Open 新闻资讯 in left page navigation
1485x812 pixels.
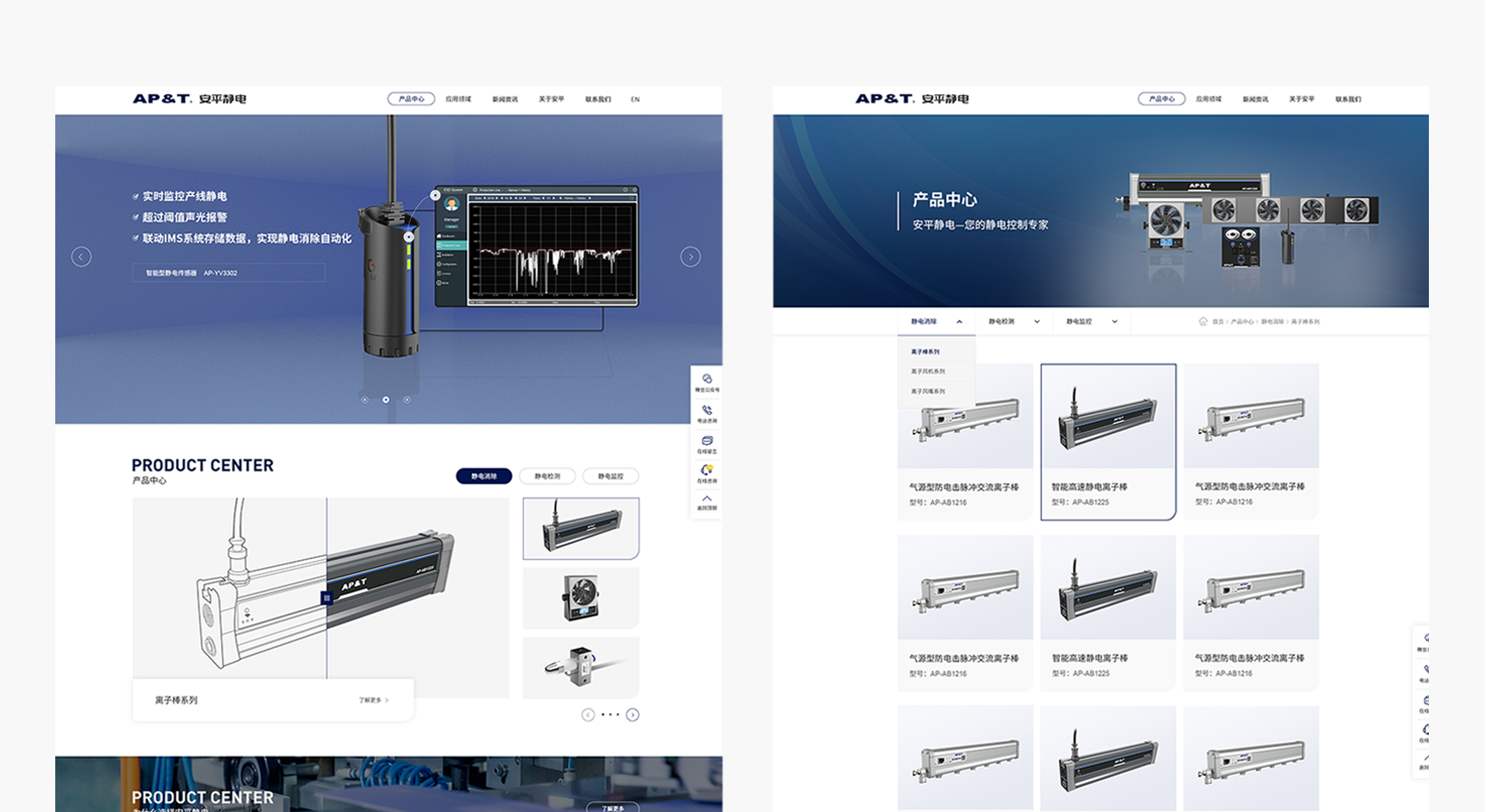(x=505, y=99)
